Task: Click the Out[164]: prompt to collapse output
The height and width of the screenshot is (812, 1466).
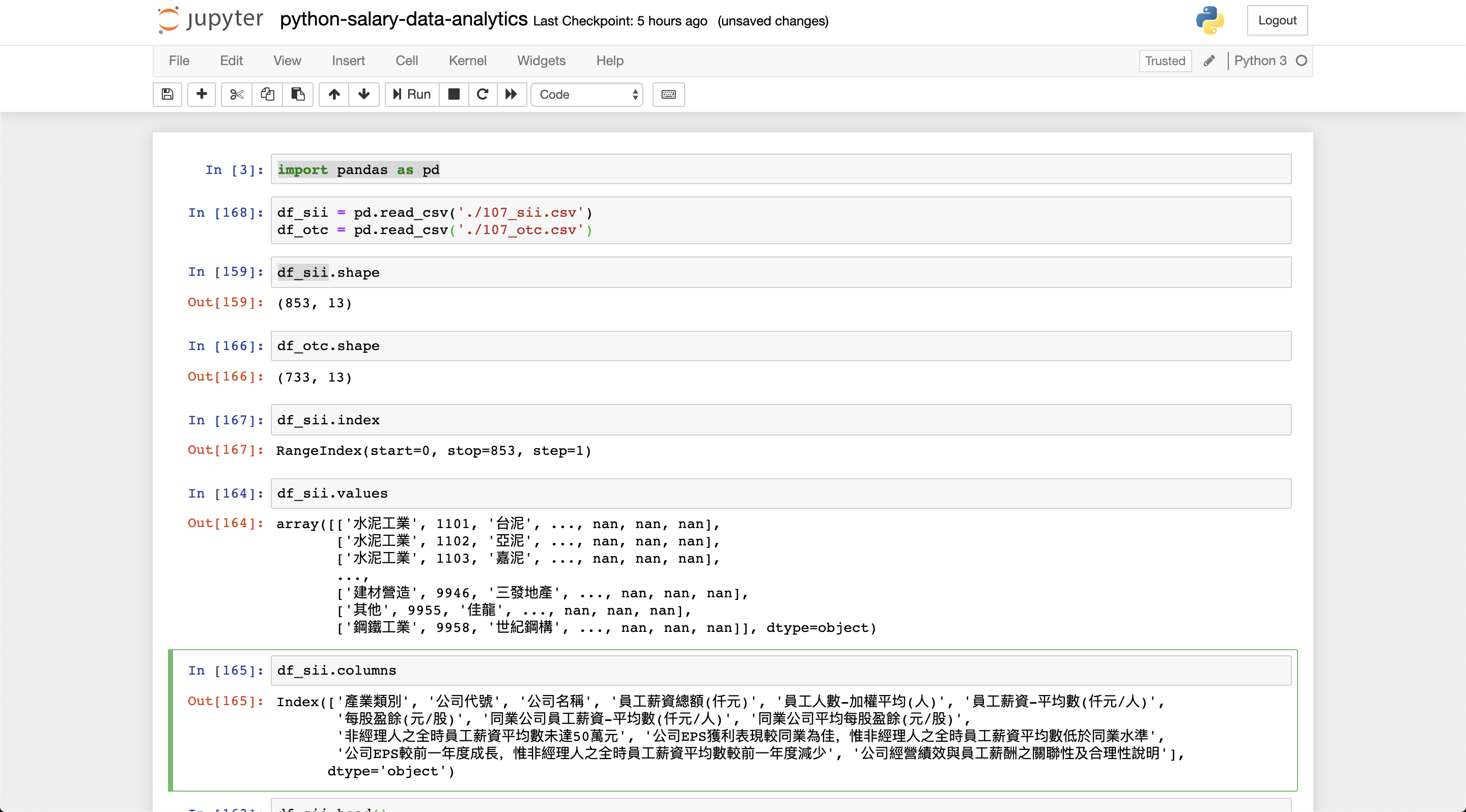Action: (226, 524)
